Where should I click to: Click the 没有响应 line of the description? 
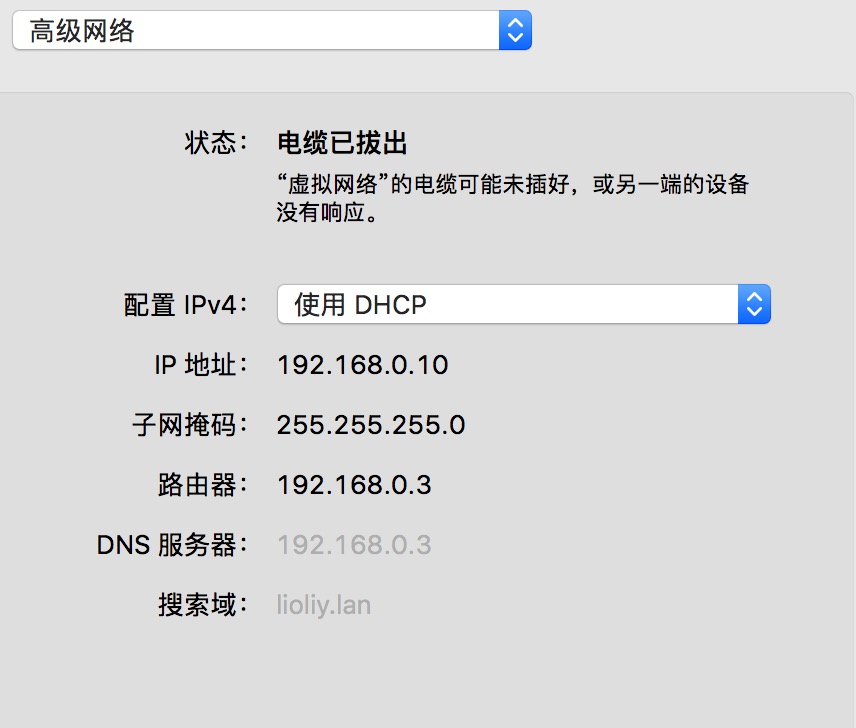coord(326,214)
